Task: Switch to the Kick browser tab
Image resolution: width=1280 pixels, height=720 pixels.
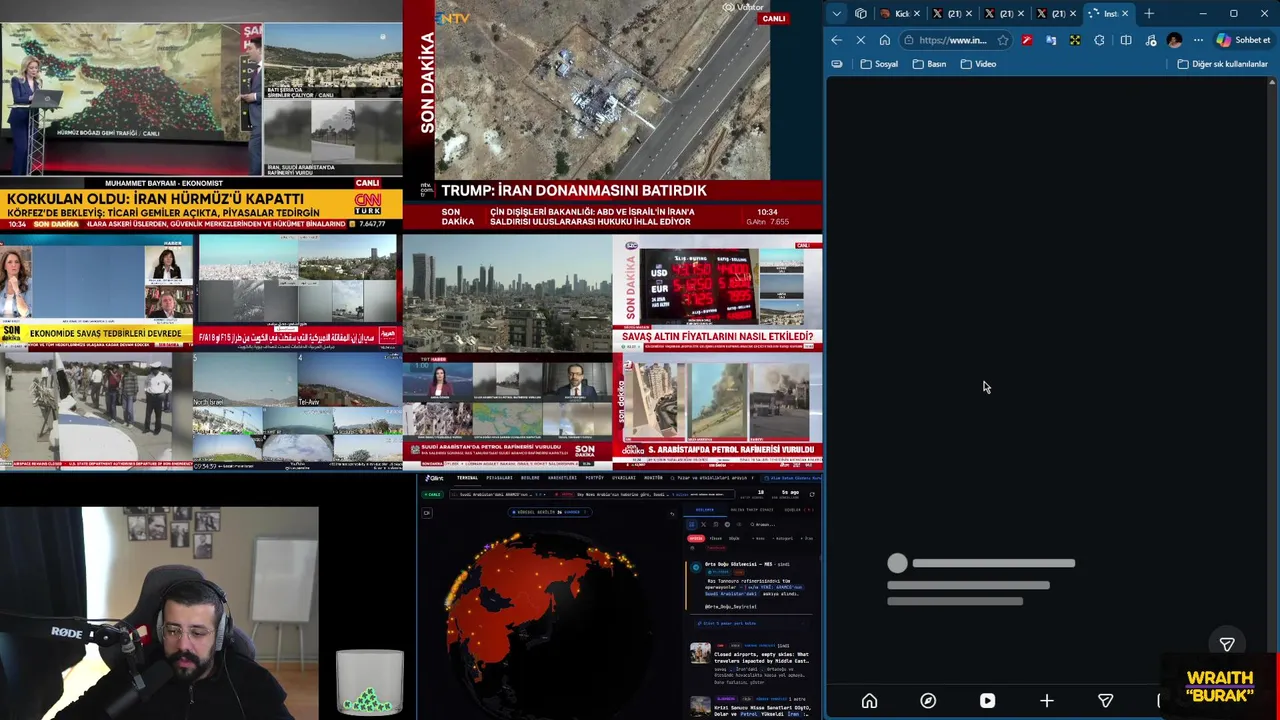Action: click(x=901, y=13)
